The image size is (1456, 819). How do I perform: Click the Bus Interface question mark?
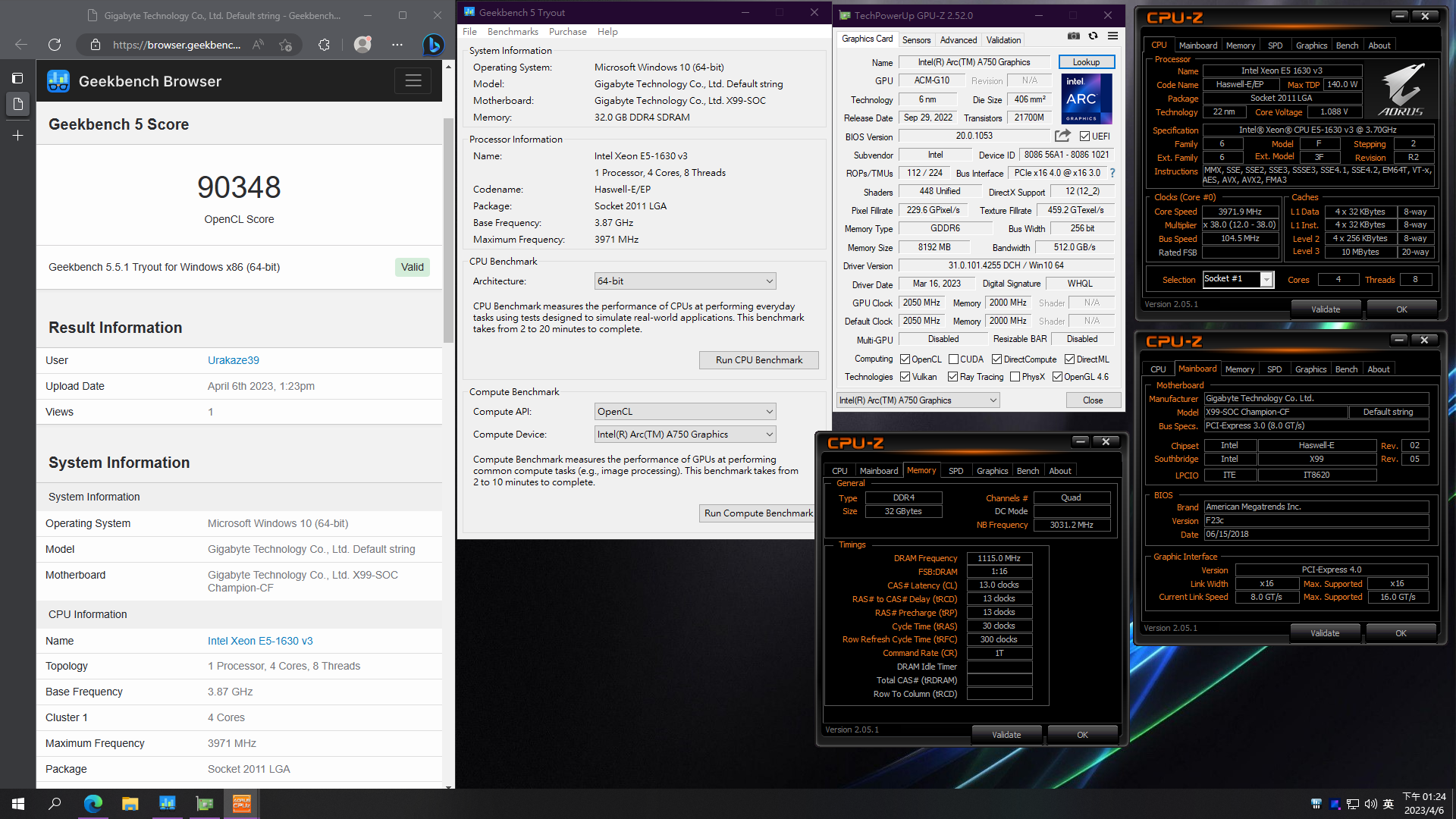pyautogui.click(x=1112, y=173)
